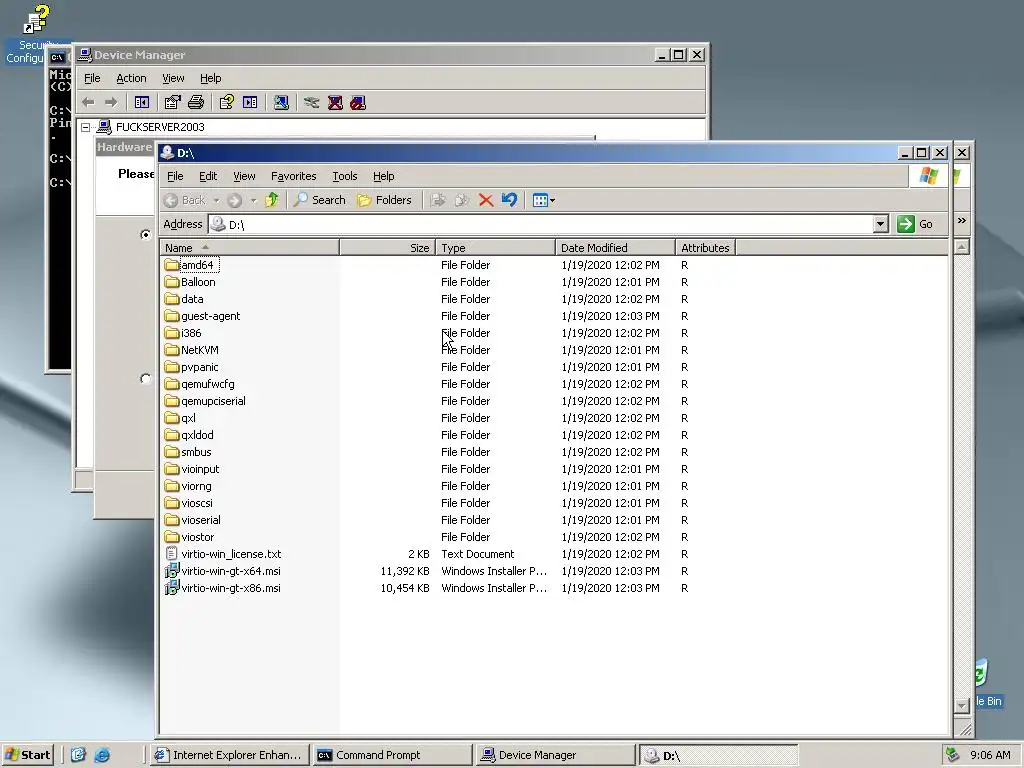Screen dimensions: 1024x768
Task: Select virtio-win-gt-x86.msi installer
Action: 223,588
